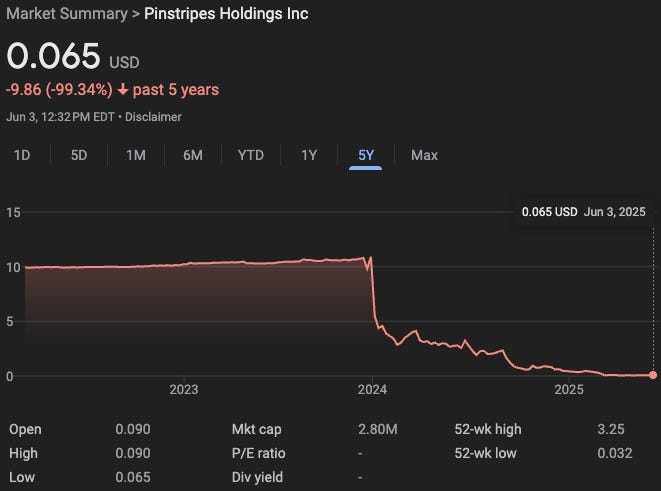The height and width of the screenshot is (491, 661).
Task: Switch to the 1Y chart view
Action: (309, 155)
